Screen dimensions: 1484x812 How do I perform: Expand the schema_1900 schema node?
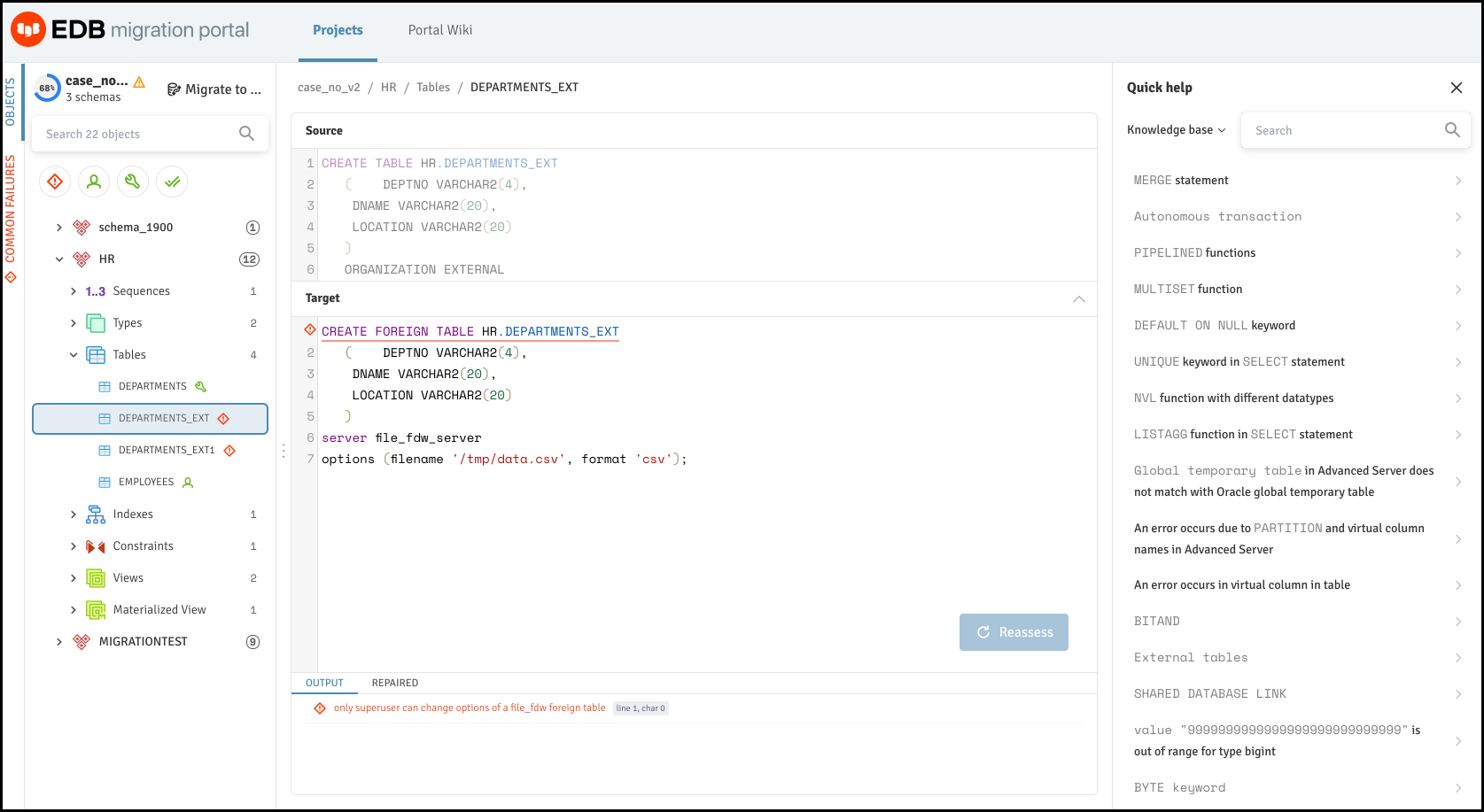tap(59, 228)
